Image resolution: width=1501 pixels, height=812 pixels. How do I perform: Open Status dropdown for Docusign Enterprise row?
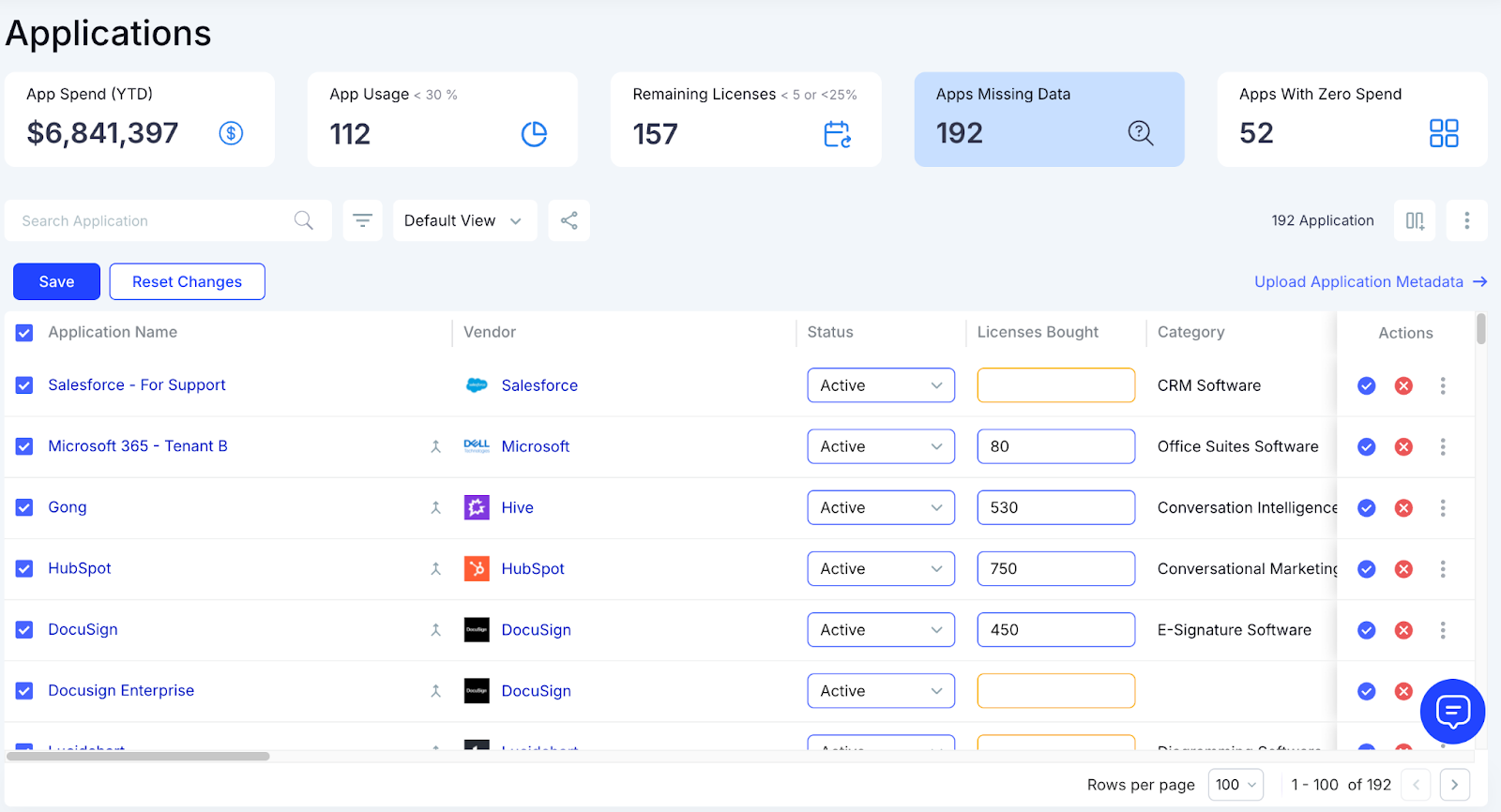point(881,691)
